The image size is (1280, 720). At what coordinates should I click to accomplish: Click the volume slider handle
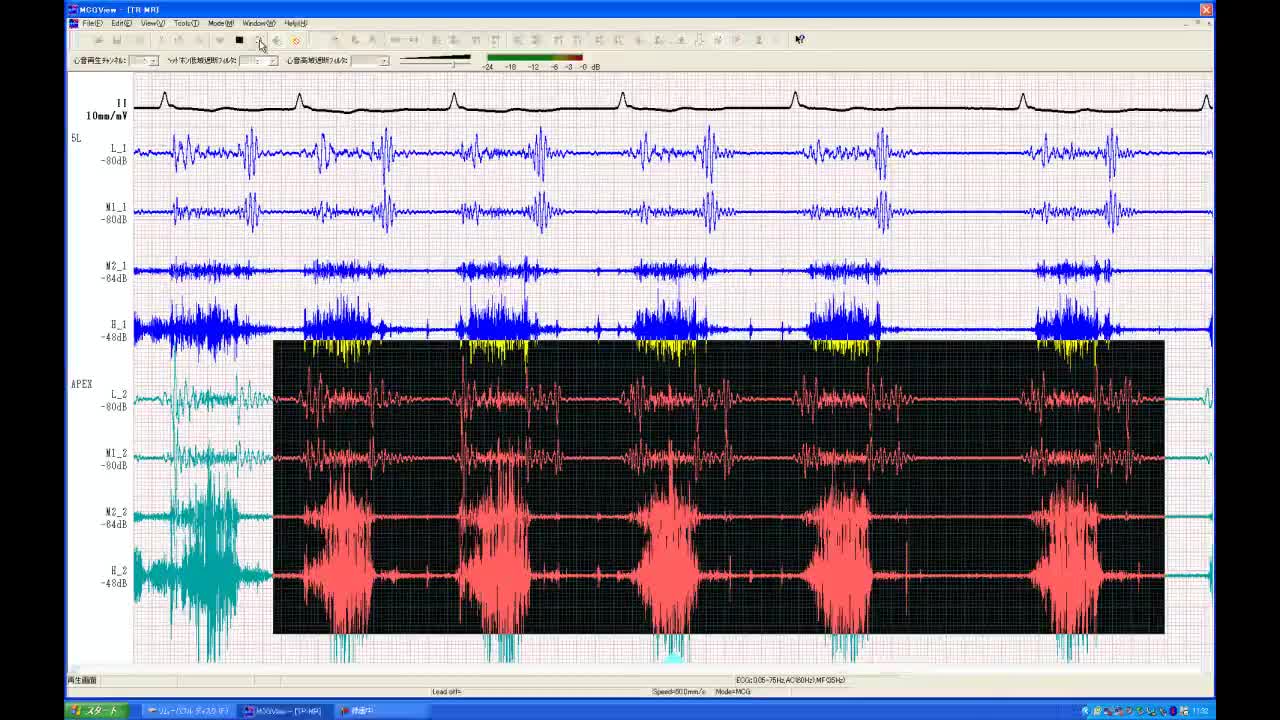click(454, 62)
